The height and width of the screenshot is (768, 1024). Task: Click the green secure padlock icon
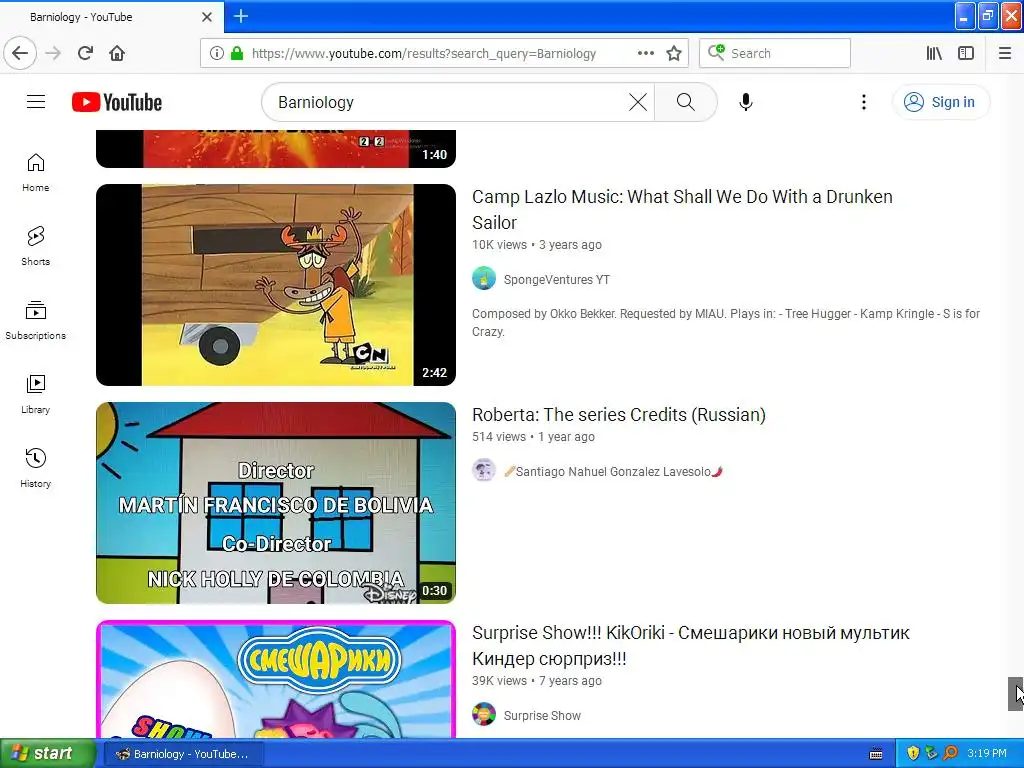pyautogui.click(x=237, y=53)
